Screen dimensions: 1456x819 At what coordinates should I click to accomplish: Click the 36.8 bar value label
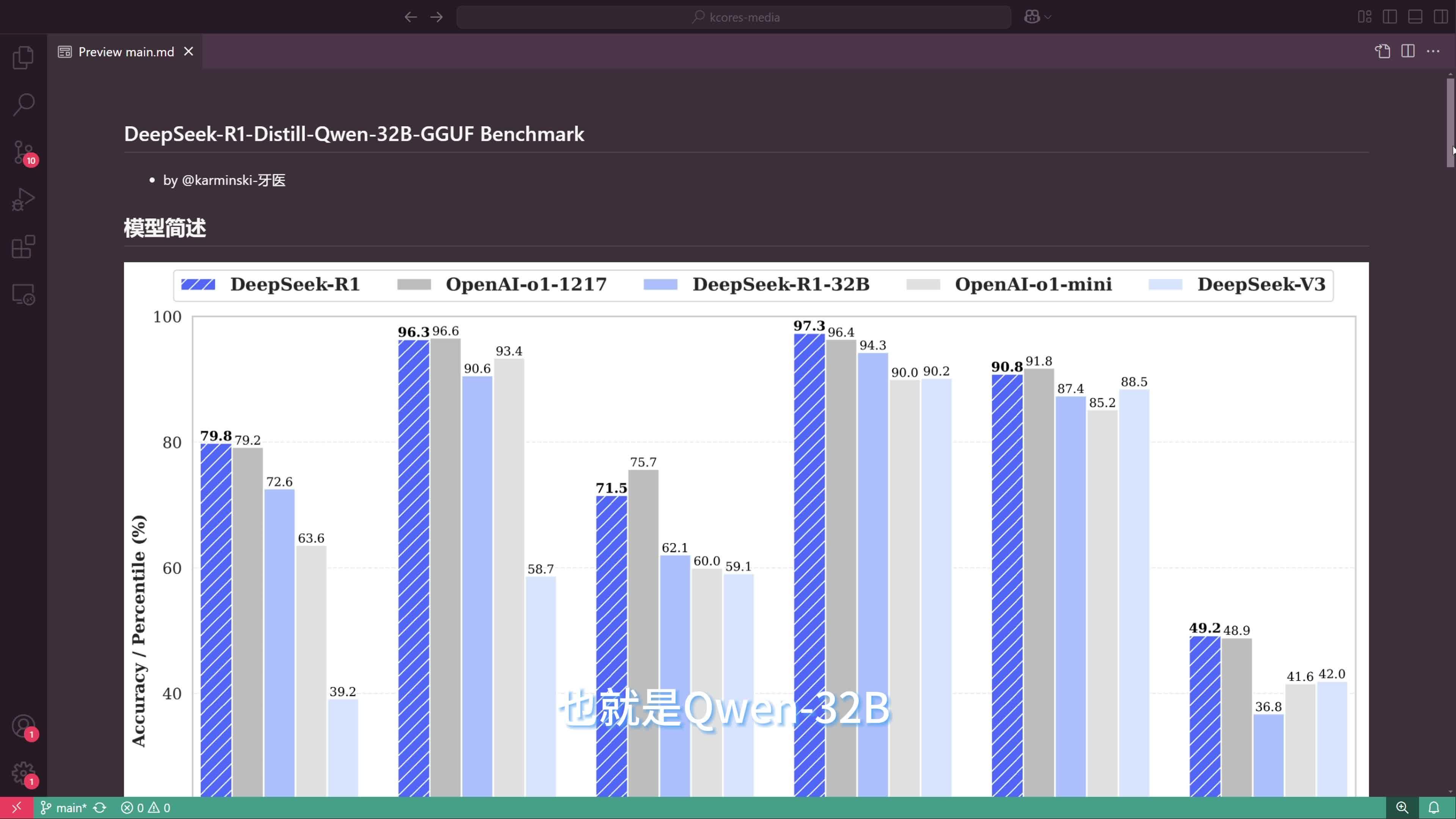(x=1268, y=707)
